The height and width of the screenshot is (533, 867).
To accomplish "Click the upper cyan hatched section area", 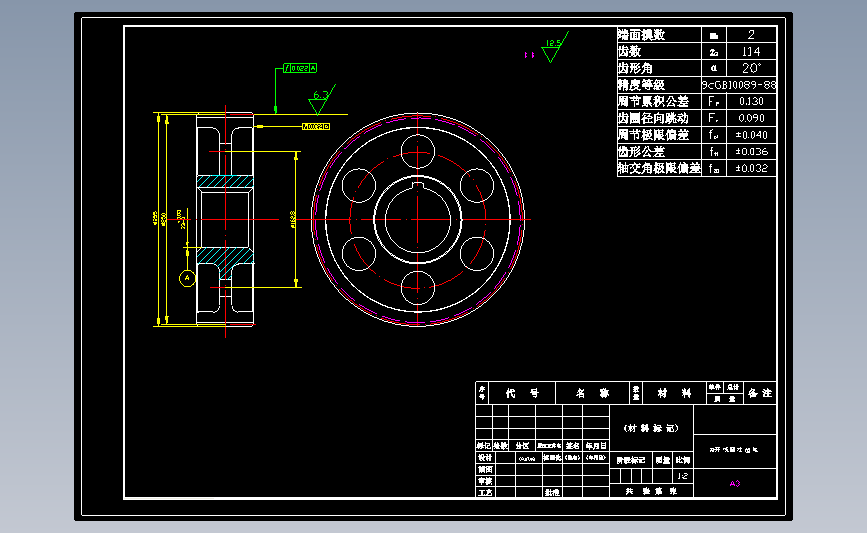I will [x=225, y=181].
